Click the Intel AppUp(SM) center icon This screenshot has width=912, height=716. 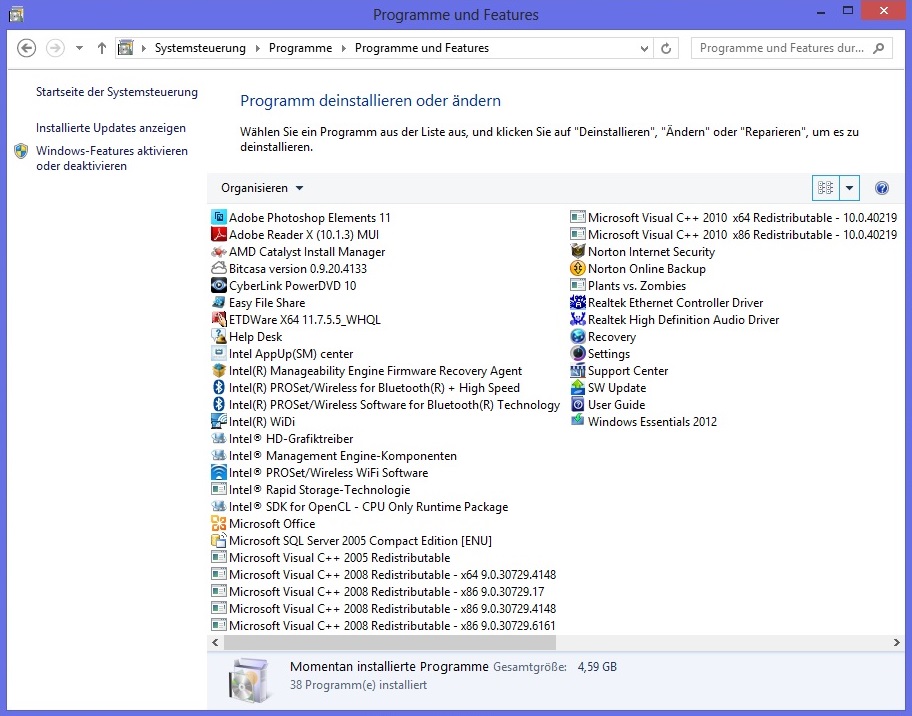point(219,354)
